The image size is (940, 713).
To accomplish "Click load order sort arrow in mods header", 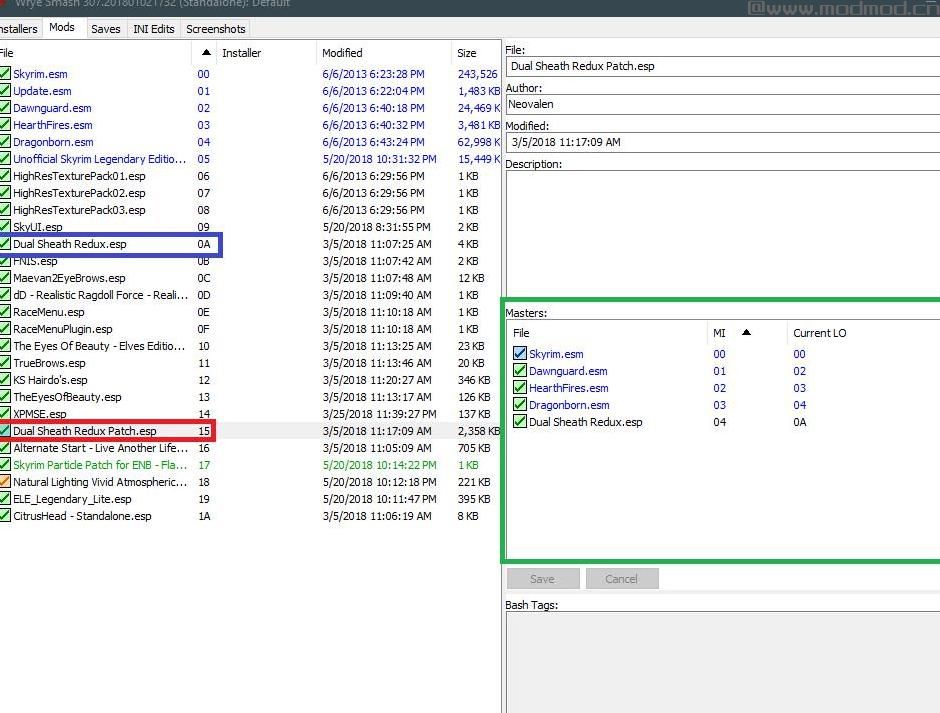I will tap(206, 52).
